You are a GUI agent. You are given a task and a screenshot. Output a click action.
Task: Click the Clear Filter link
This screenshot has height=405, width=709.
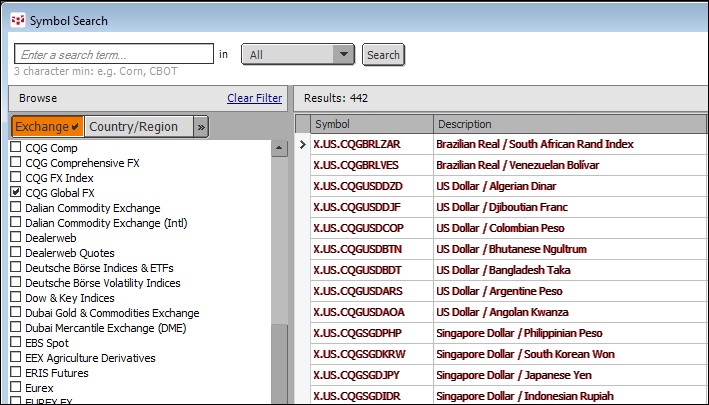click(254, 98)
